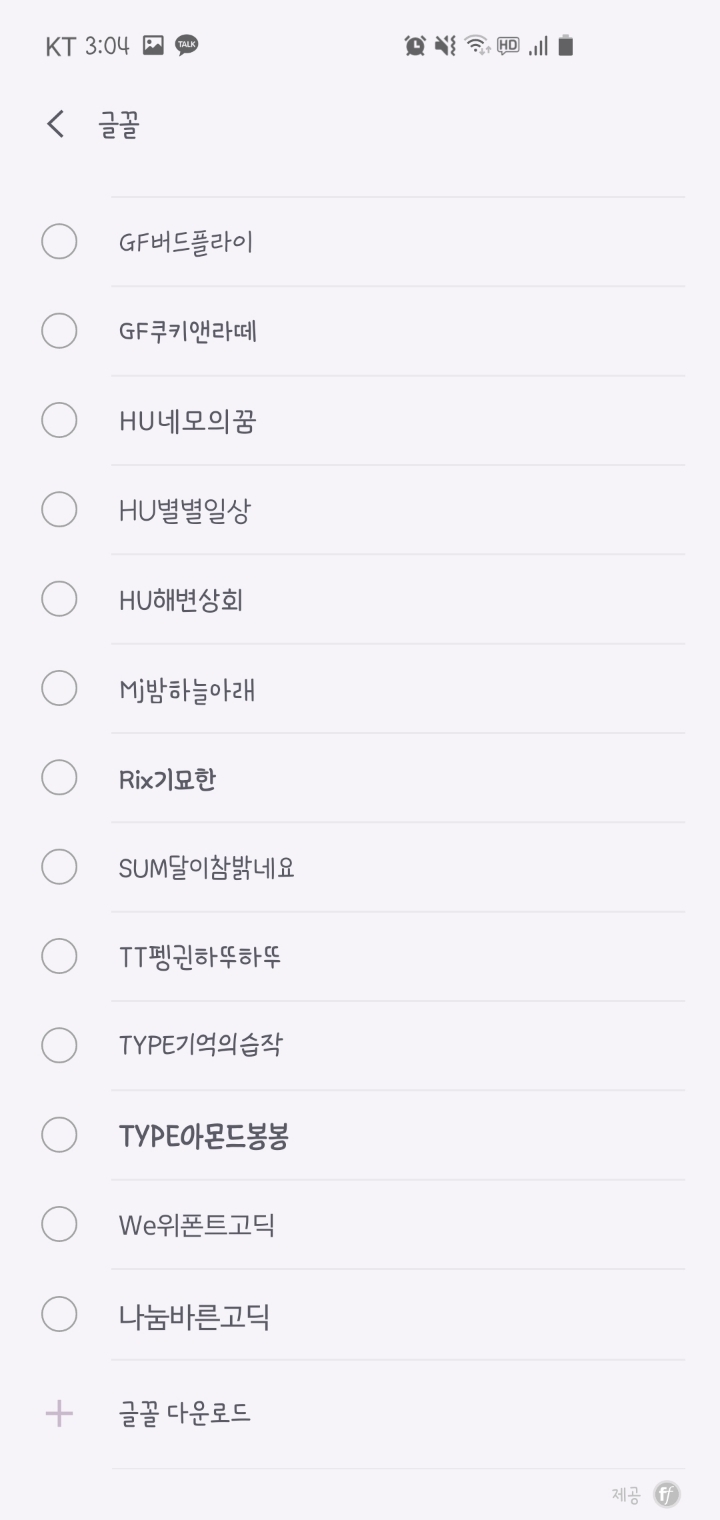Tap the FlipFont provider logo
Image resolution: width=720 pixels, height=1520 pixels.
pos(667,1495)
